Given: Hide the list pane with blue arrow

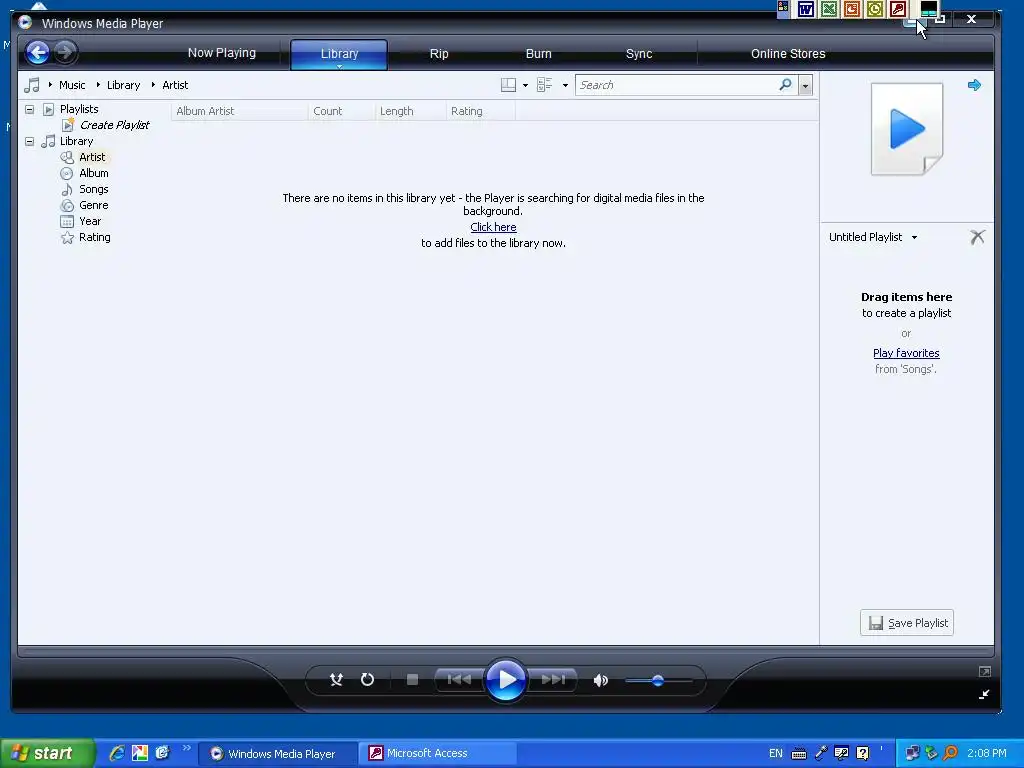Looking at the screenshot, I should (x=974, y=85).
